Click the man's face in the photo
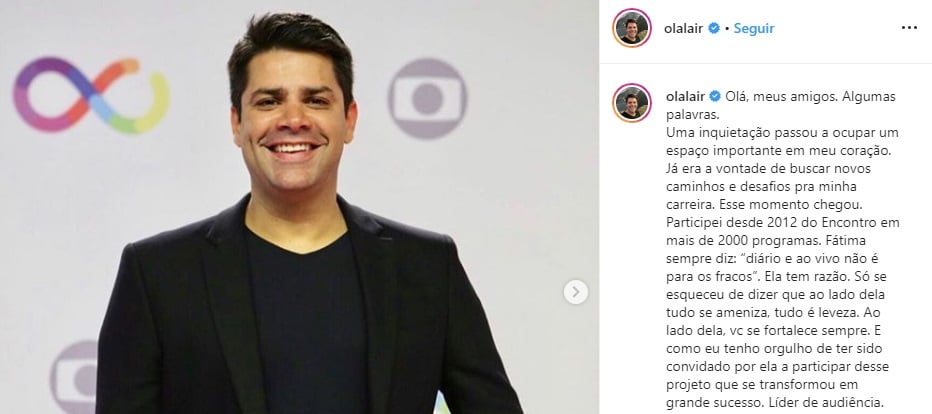932x414 pixels. tap(292, 125)
